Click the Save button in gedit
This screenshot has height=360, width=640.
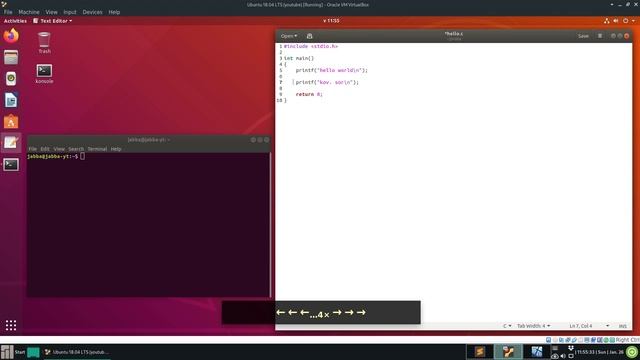[583, 36]
